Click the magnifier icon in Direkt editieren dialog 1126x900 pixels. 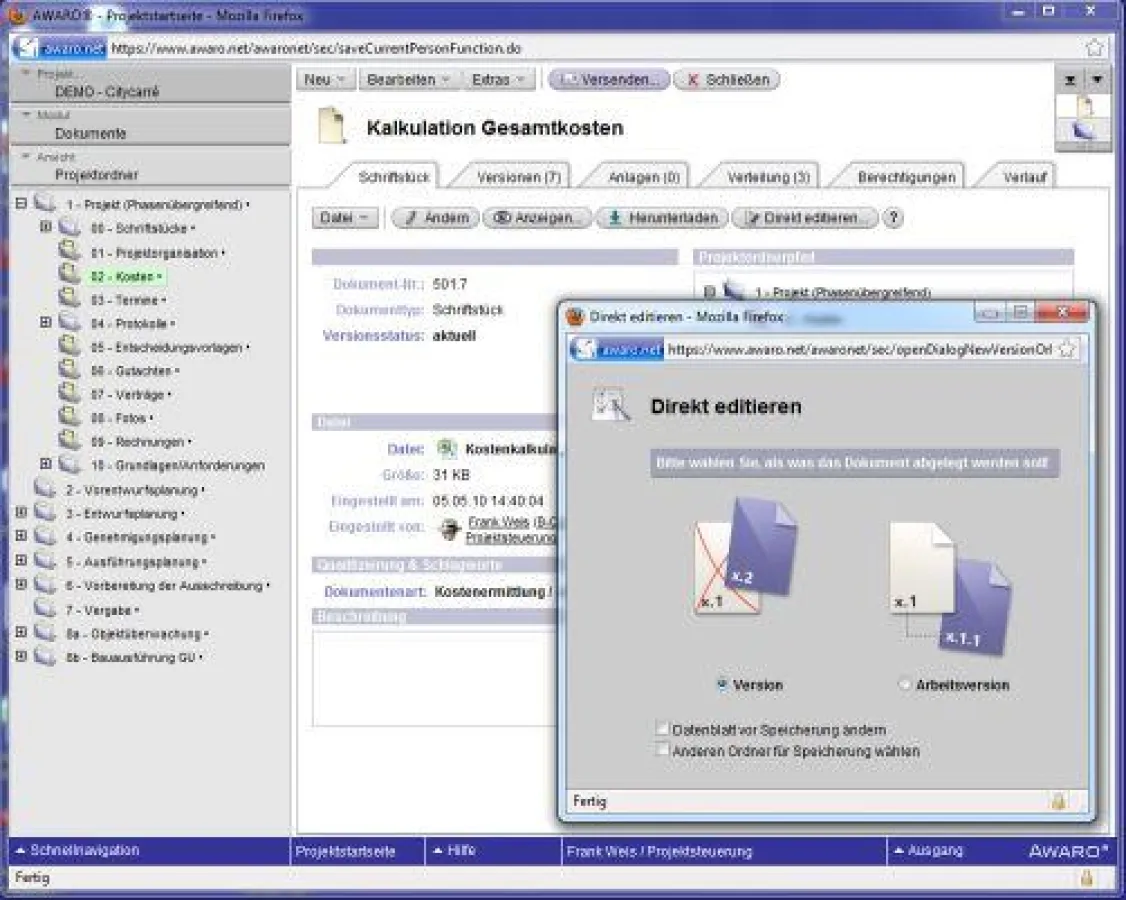coord(611,406)
